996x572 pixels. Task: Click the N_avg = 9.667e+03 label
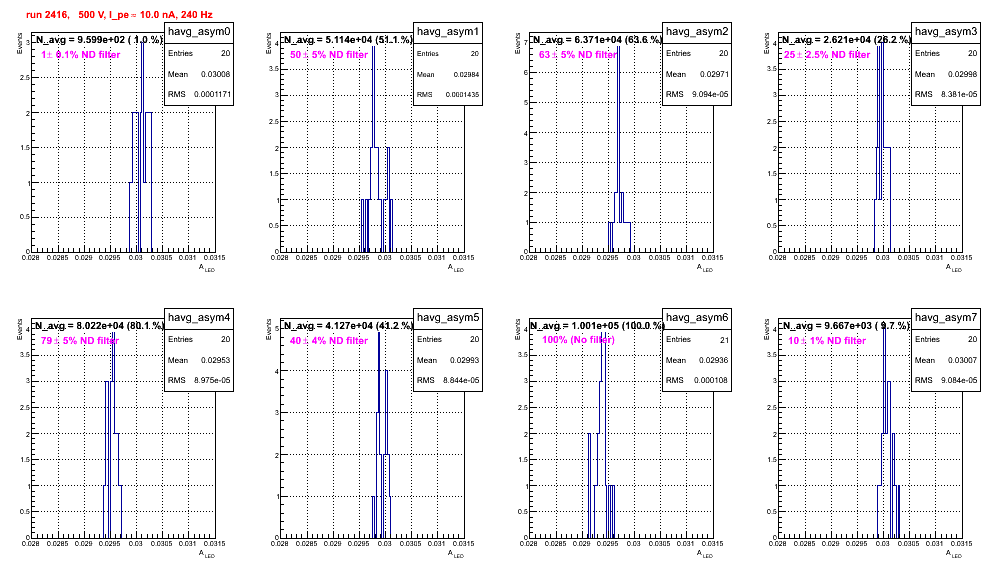tap(845, 325)
